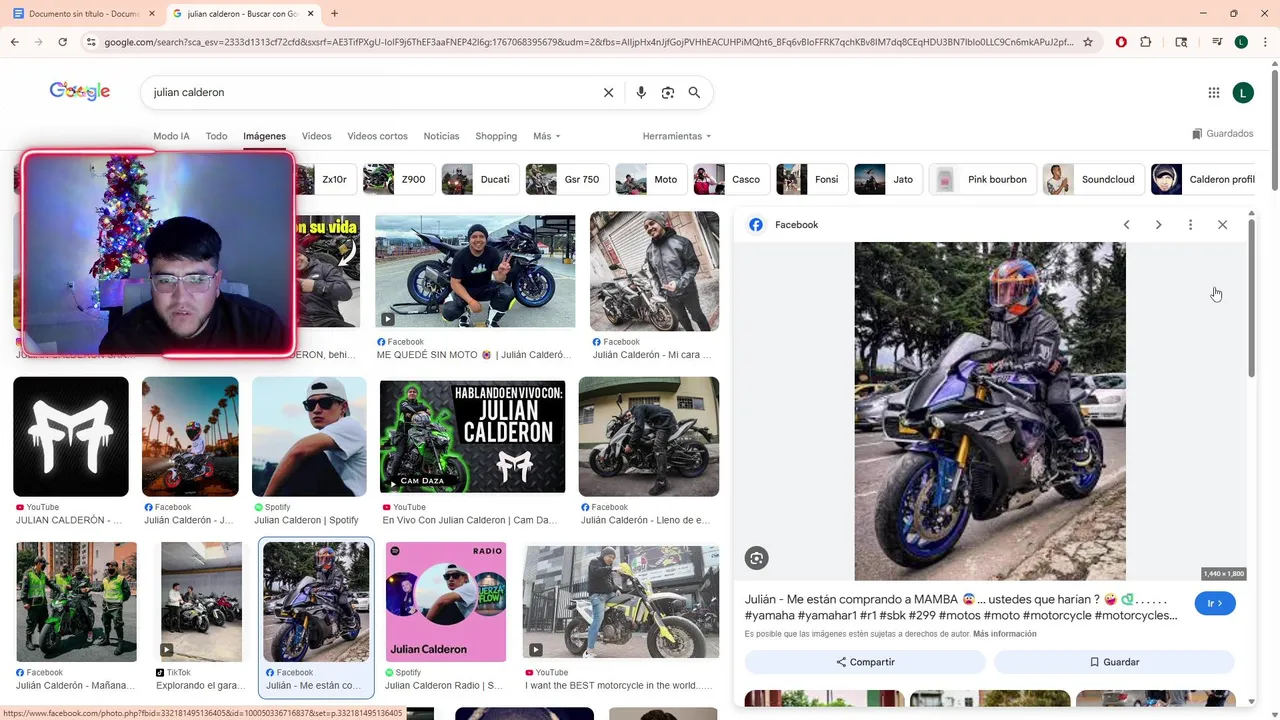1280x720 pixels.
Task: Select the Soundcloud filter chip
Action: click(1092, 179)
